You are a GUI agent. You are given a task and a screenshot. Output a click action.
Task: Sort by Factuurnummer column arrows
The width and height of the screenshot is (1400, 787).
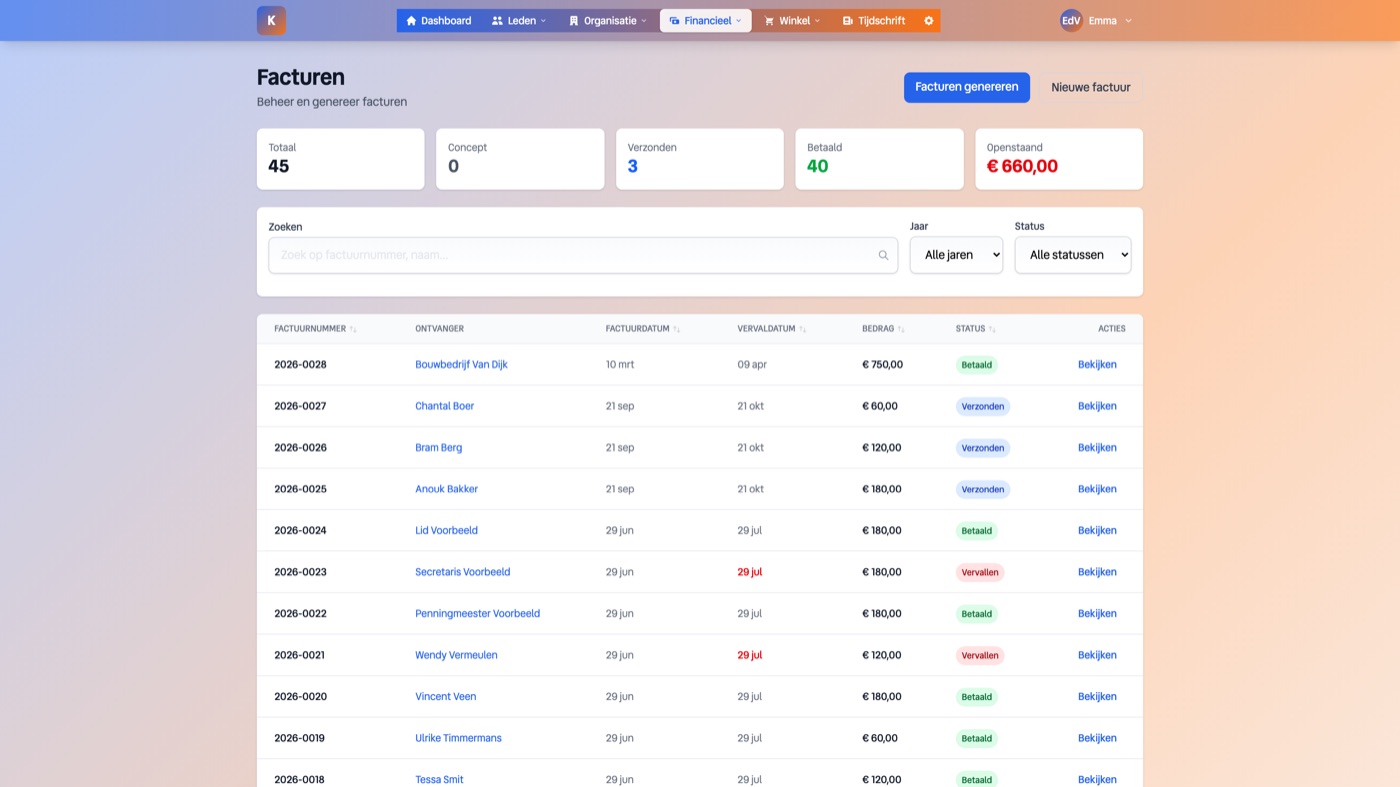353,329
